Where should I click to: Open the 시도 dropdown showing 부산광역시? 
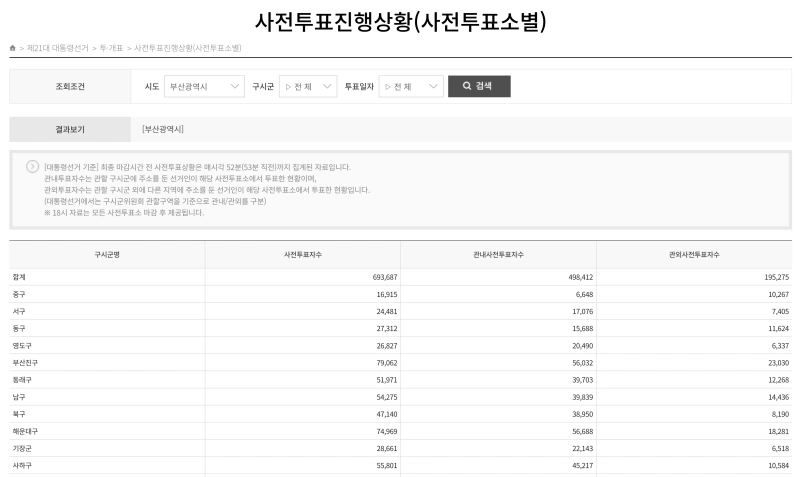204,86
